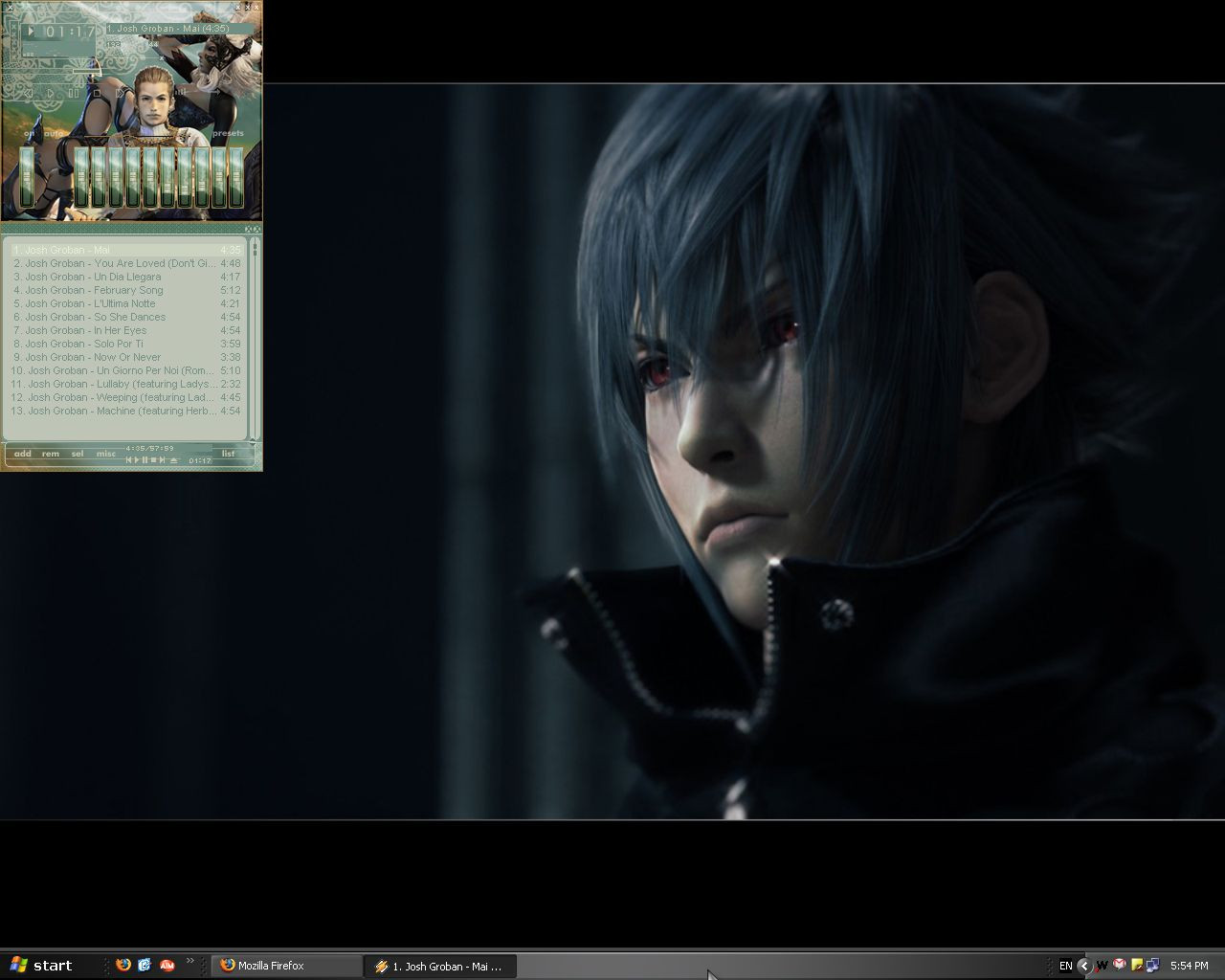Skip to next track in Winamp main window
Viewport: 1225px width, 980px height.
point(120,93)
